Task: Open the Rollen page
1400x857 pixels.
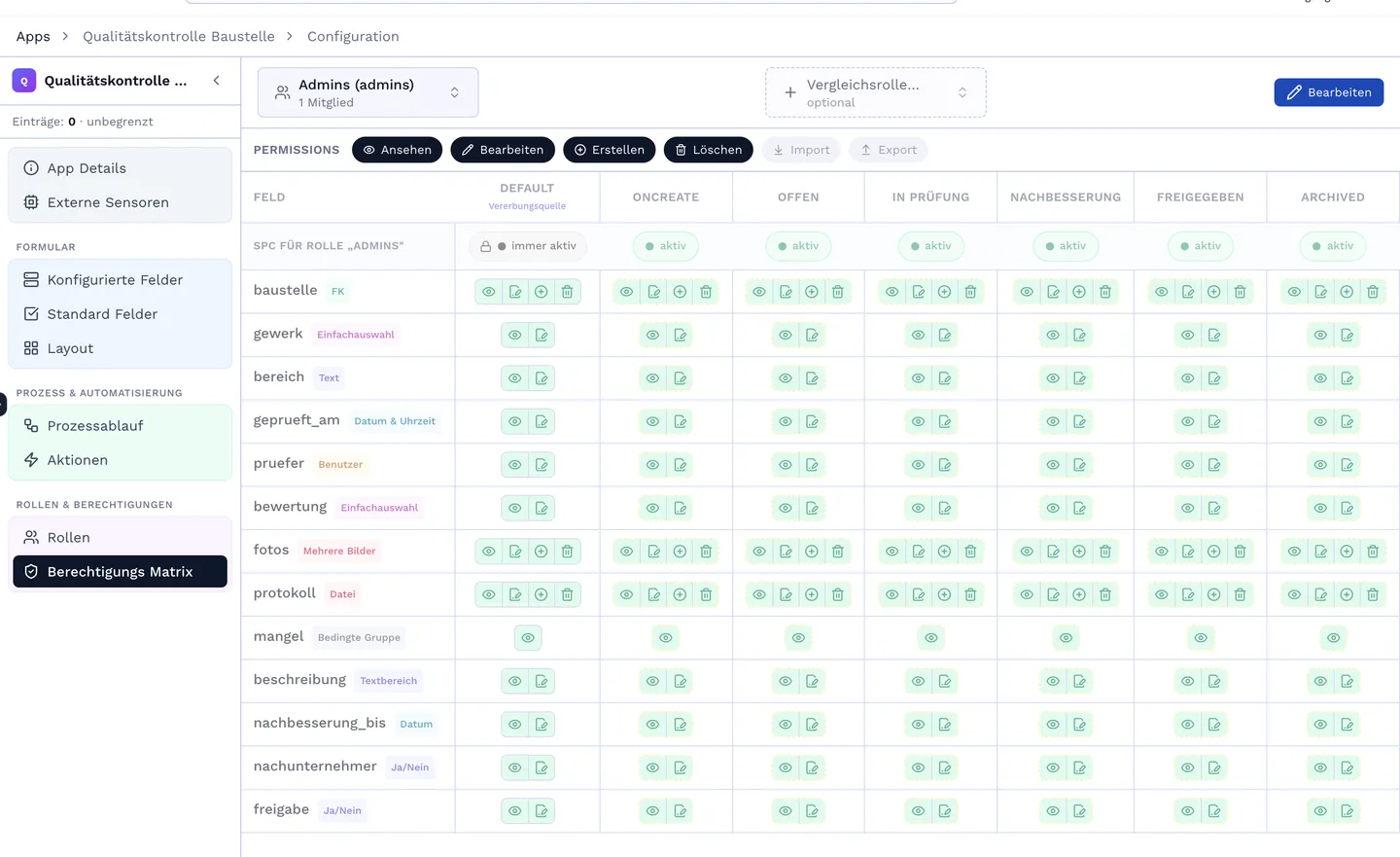Action: (120, 538)
